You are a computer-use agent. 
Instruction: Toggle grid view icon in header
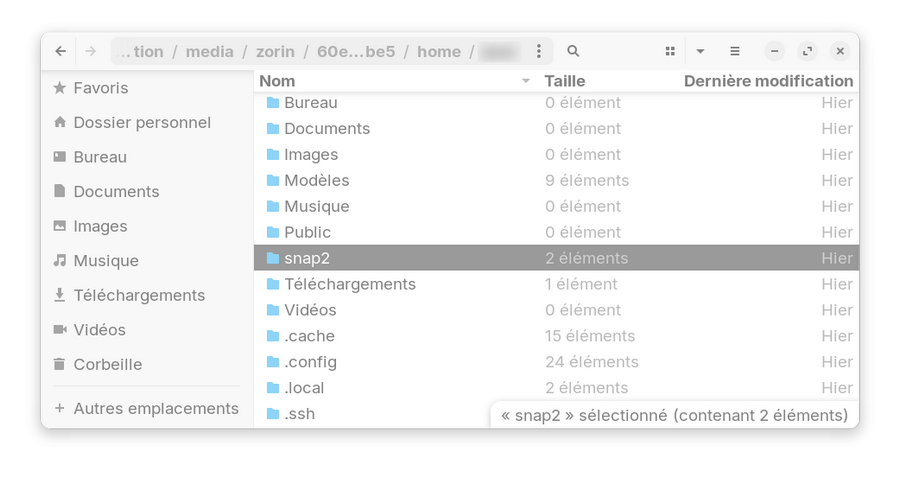(670, 51)
